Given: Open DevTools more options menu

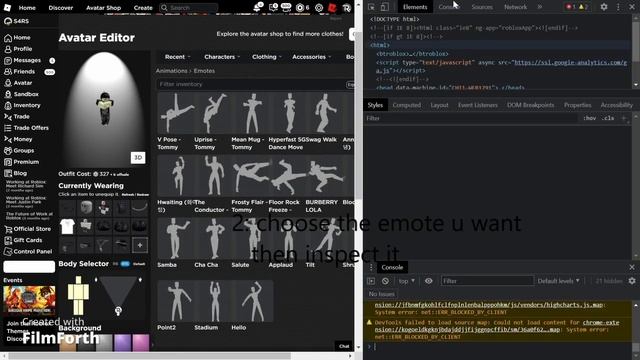Looking at the screenshot, I should click(618, 7).
